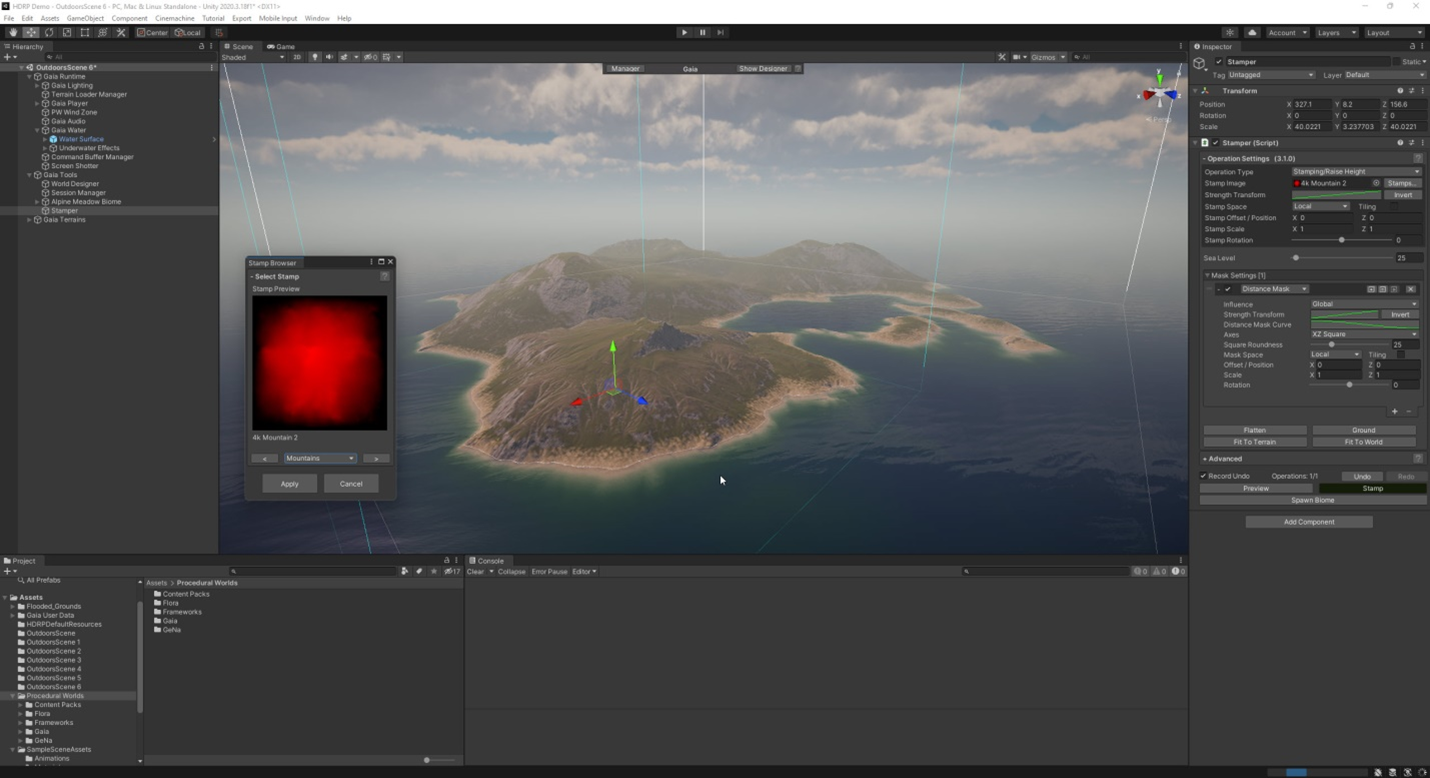Select the Rotate tool
1430x778 pixels.
point(49,32)
